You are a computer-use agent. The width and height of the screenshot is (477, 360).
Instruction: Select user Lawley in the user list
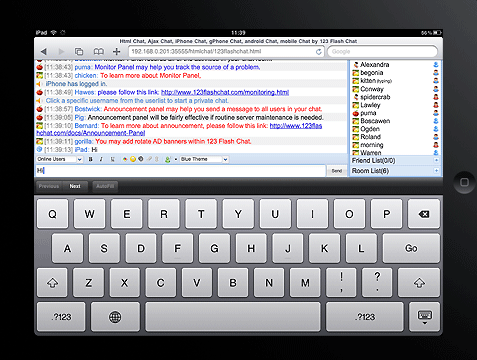[370, 105]
